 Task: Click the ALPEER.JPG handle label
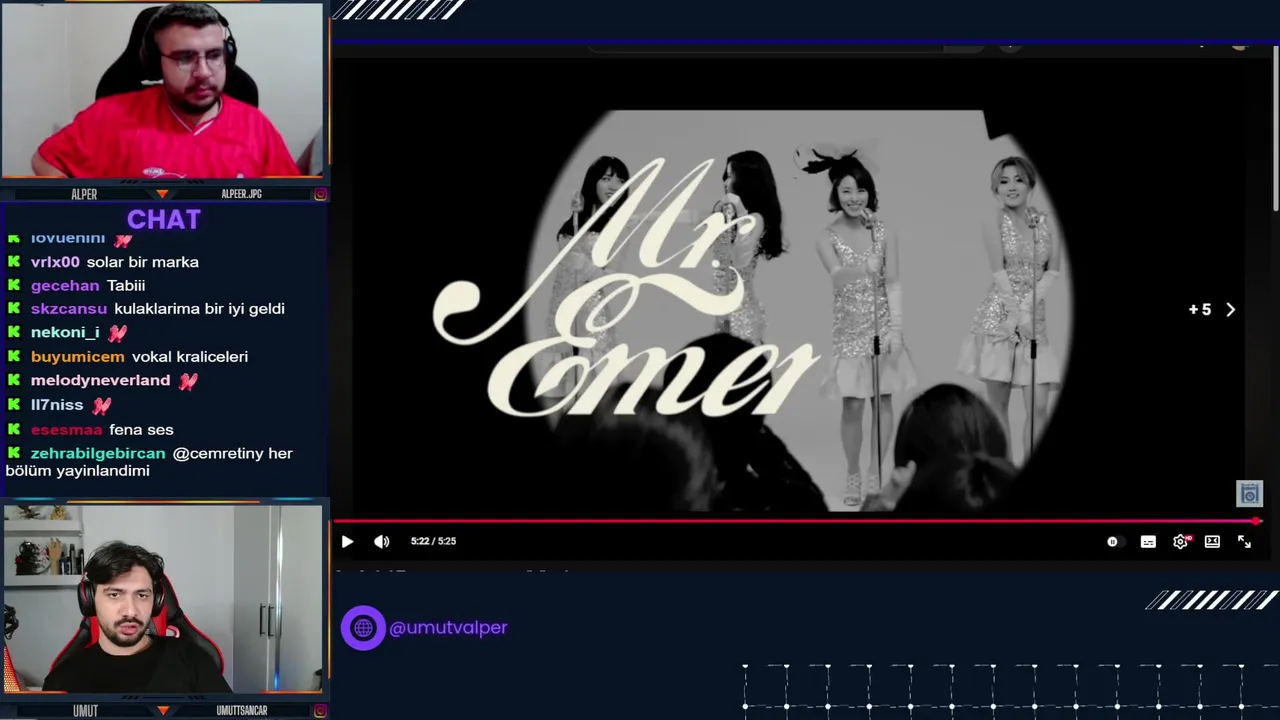pyautogui.click(x=241, y=194)
